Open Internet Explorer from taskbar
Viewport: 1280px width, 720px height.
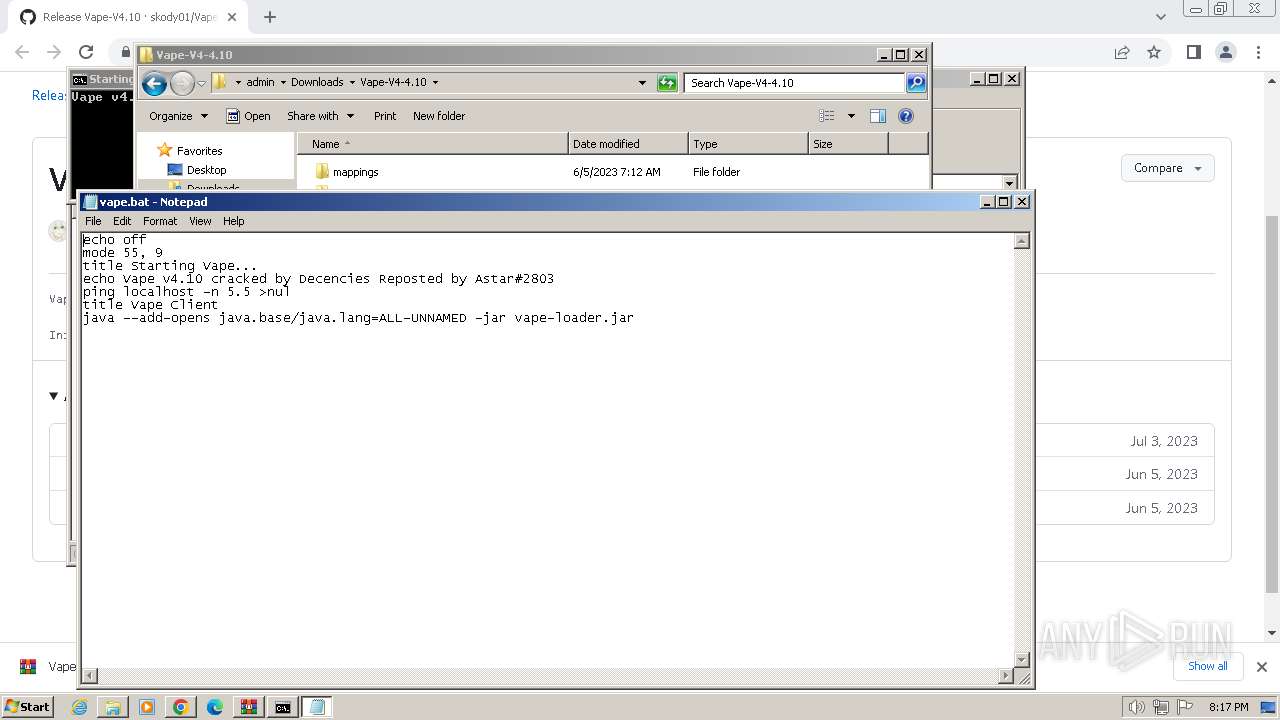79,707
